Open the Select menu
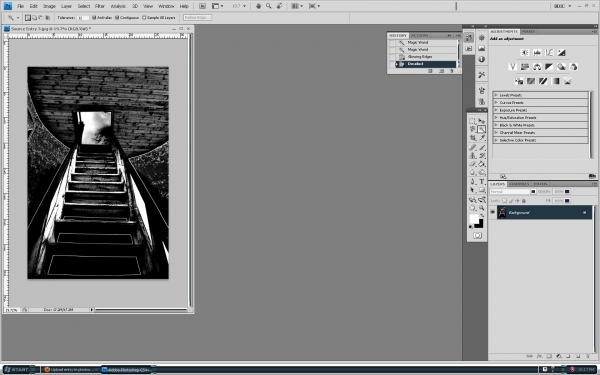Screen dimensions: 600x375 84,6
